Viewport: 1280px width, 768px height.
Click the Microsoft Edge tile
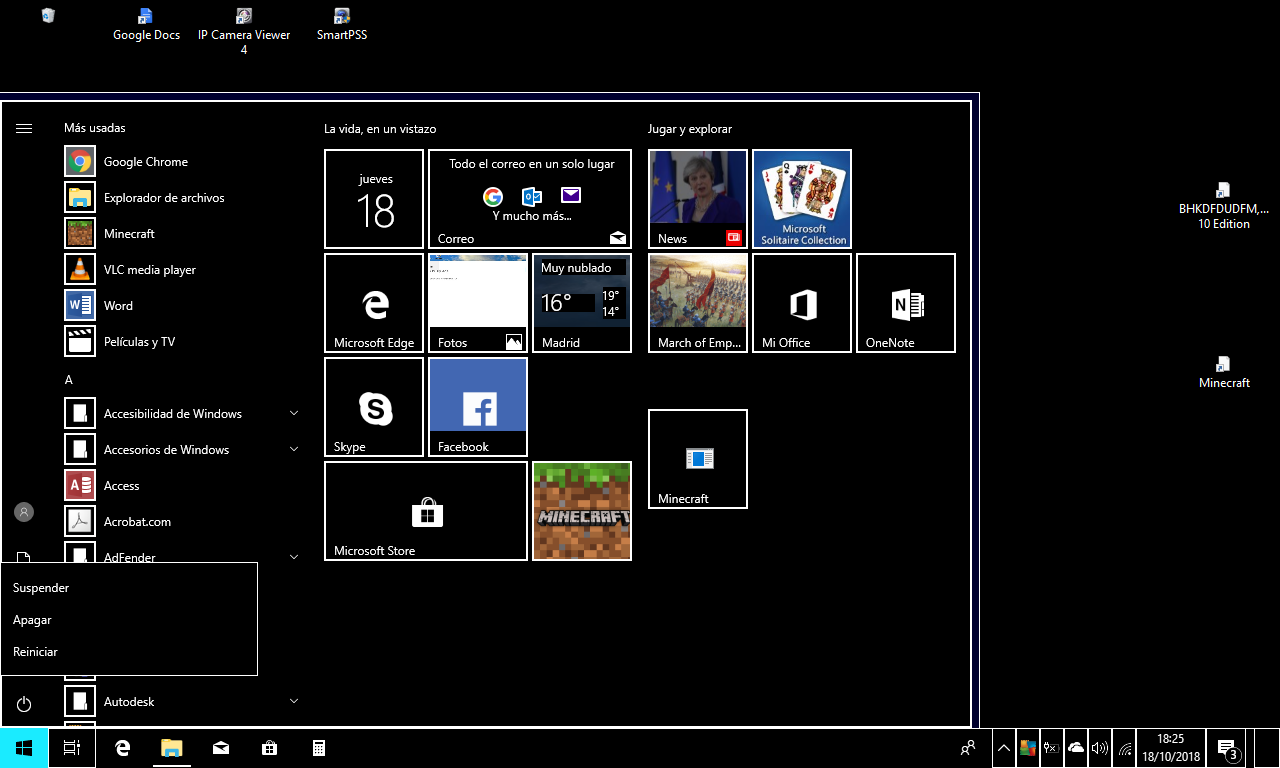click(x=374, y=303)
